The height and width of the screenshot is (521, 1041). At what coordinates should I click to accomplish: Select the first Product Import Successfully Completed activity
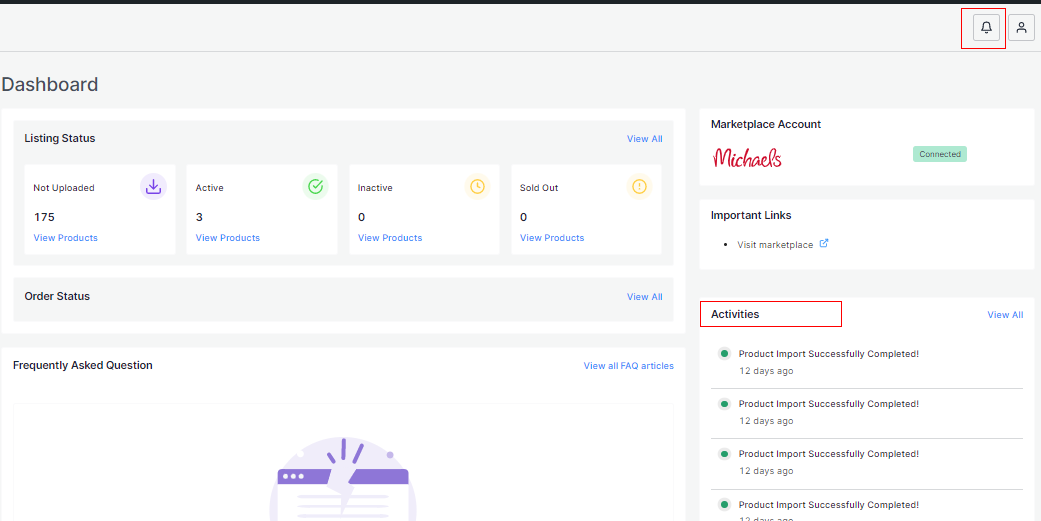pos(828,354)
